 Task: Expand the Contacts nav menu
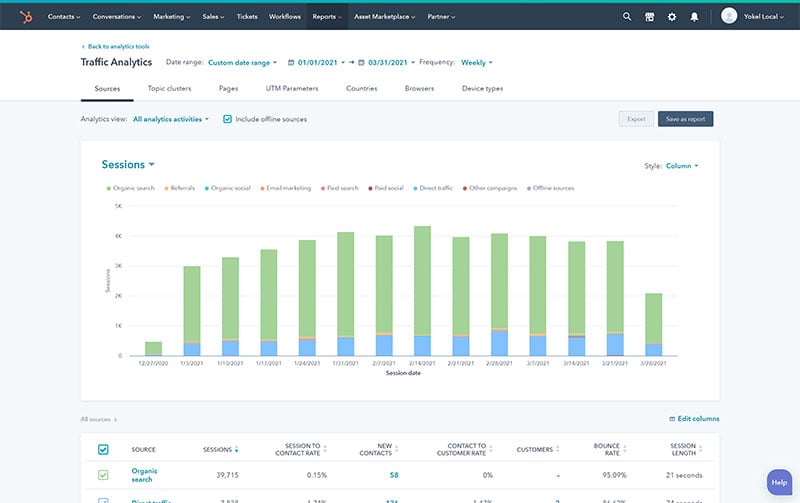pos(64,17)
